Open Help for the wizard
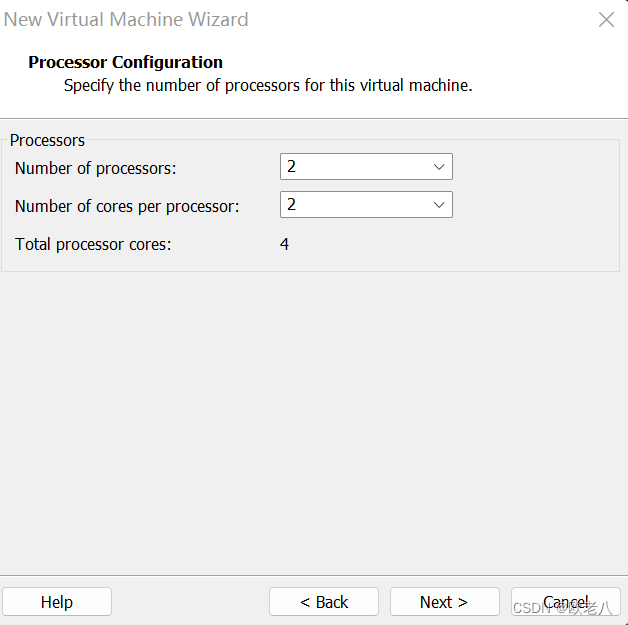628x625 pixels. coord(57,602)
